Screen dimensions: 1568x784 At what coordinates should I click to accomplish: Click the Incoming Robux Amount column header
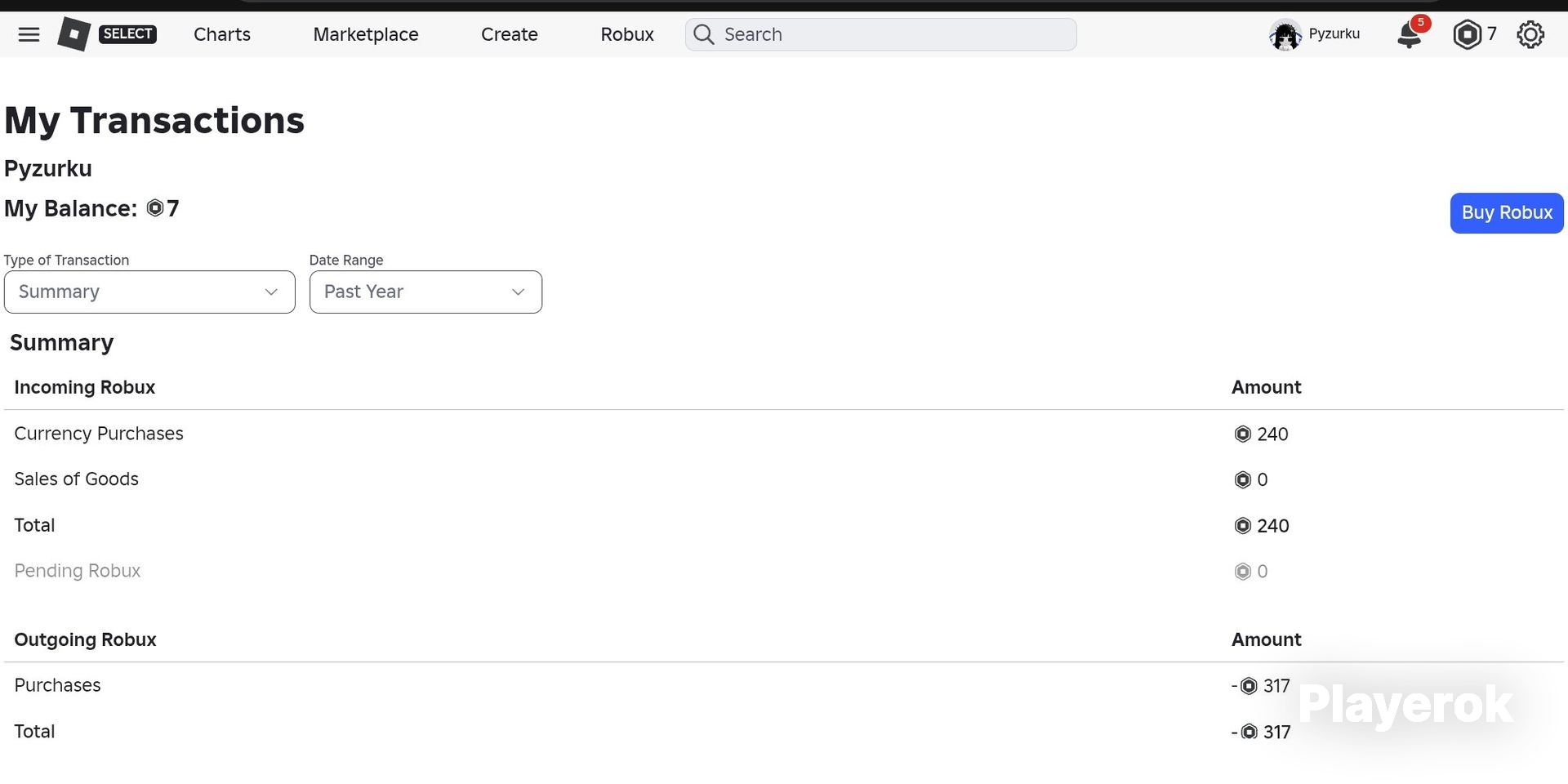click(x=1267, y=387)
